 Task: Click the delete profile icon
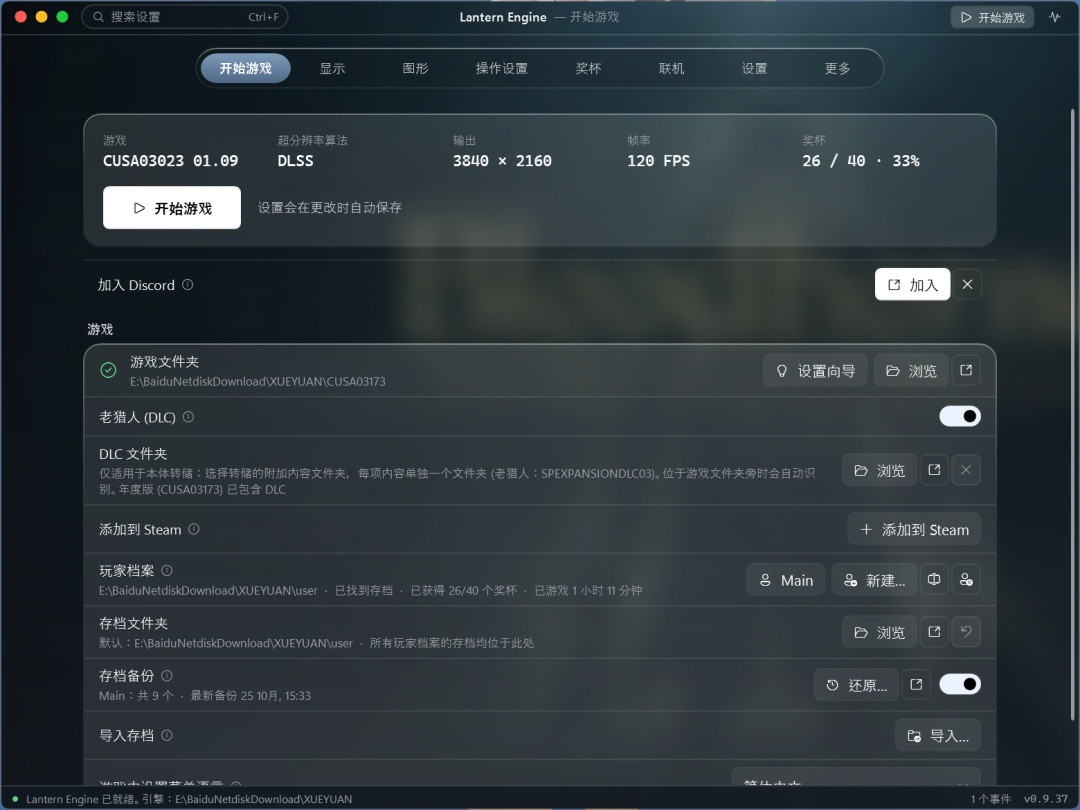click(966, 579)
